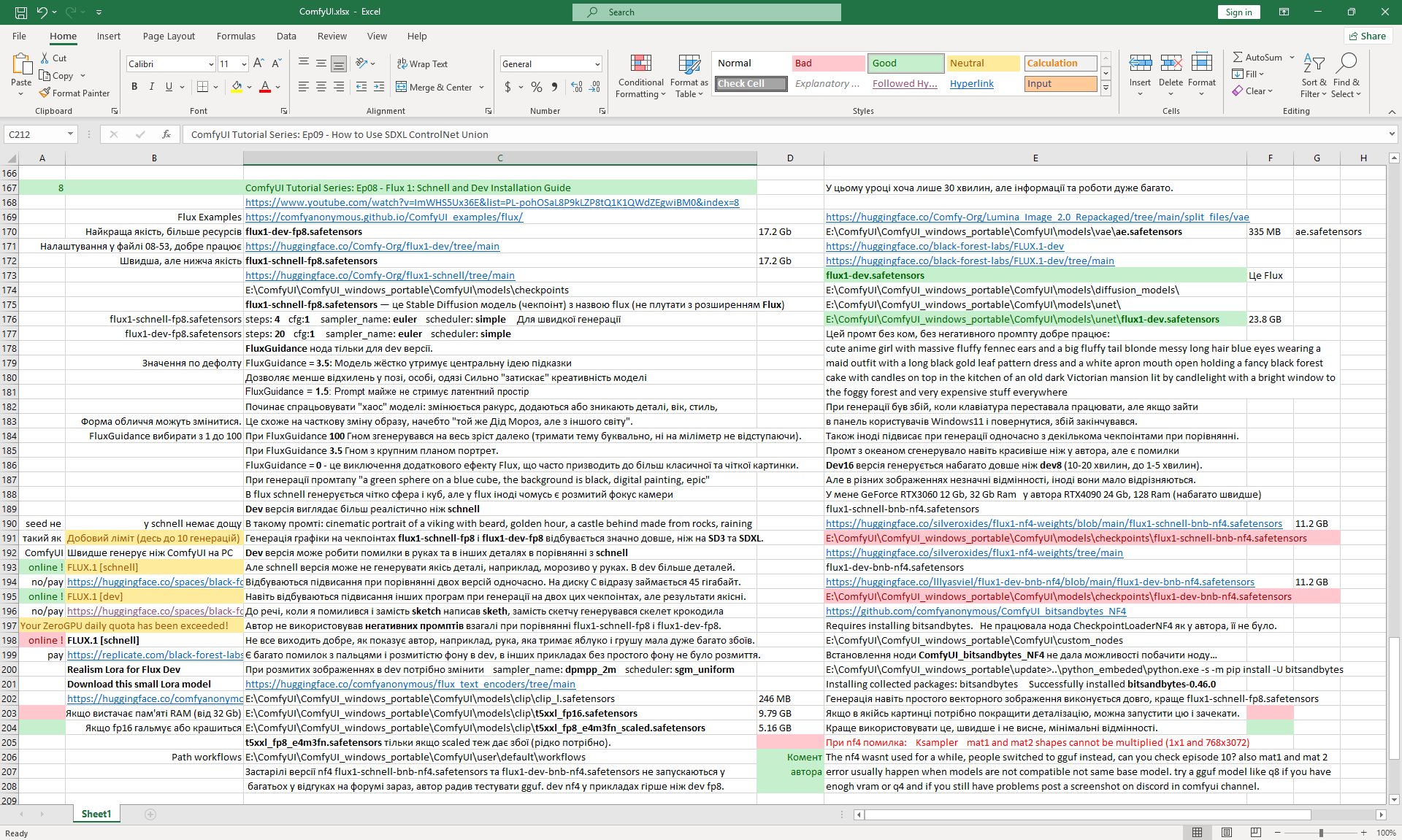Image resolution: width=1402 pixels, height=840 pixels.
Task: Click the zoom slider in status bar
Action: [x=1320, y=833]
